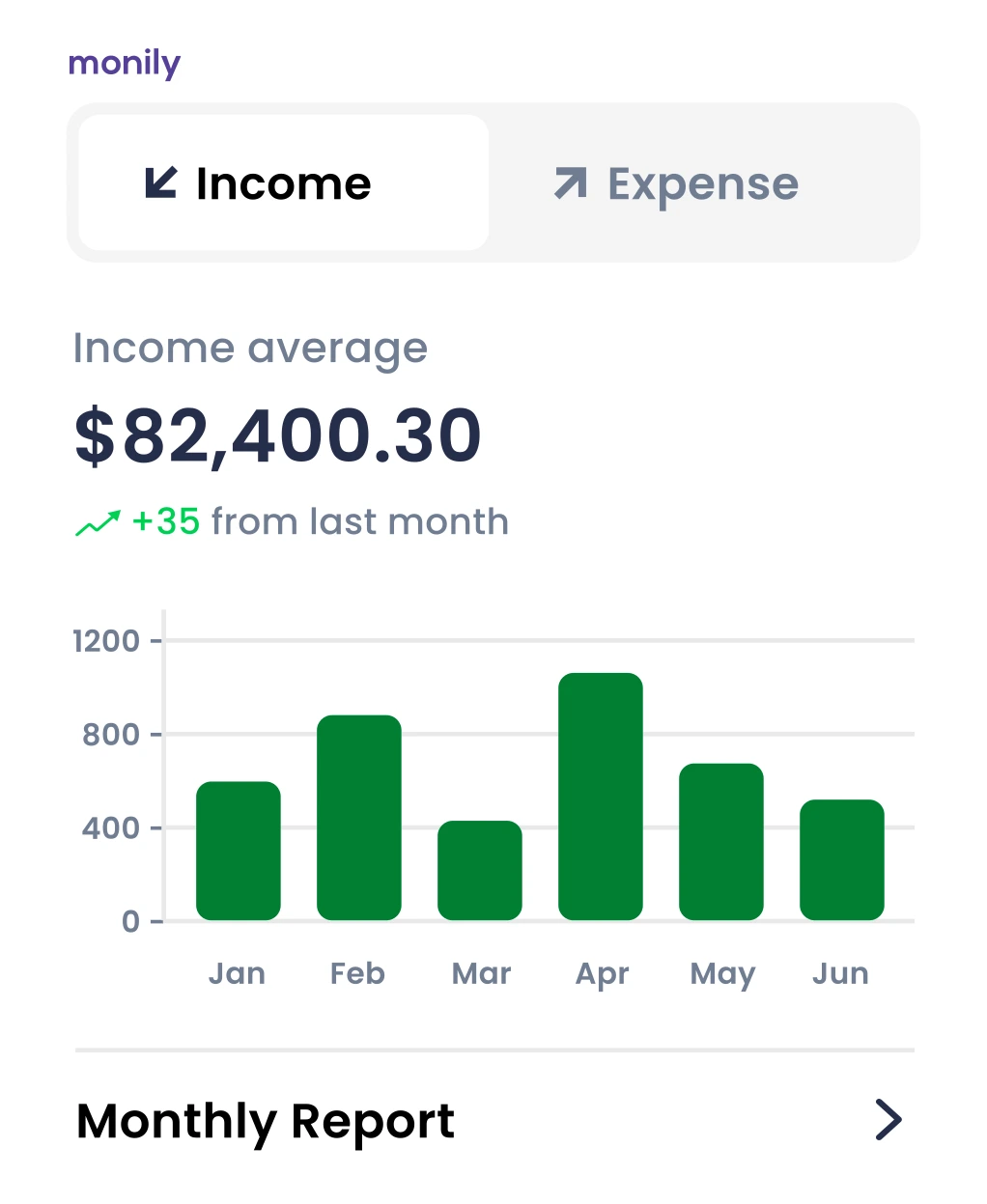Click the monily logo
This screenshot has height=1204, width=987.
(x=125, y=64)
